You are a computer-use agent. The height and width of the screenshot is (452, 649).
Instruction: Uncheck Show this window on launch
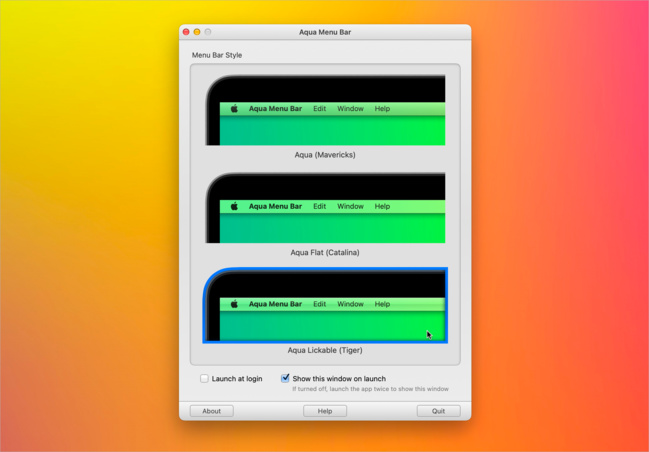click(x=285, y=378)
